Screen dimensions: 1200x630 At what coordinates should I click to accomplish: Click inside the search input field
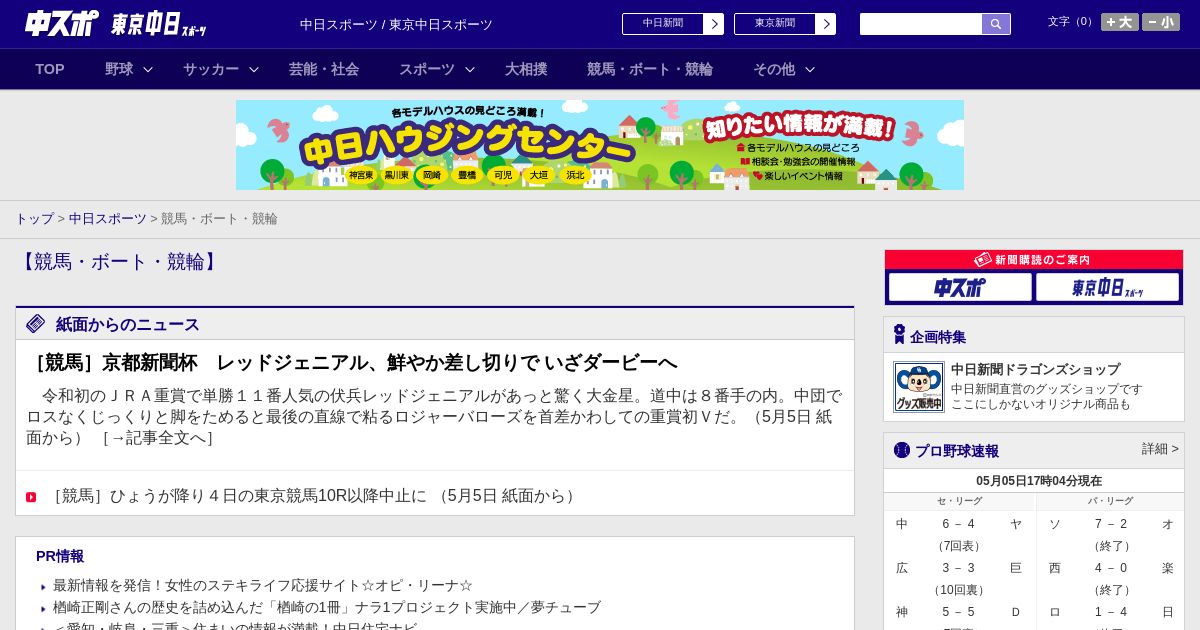pyautogui.click(x=921, y=24)
